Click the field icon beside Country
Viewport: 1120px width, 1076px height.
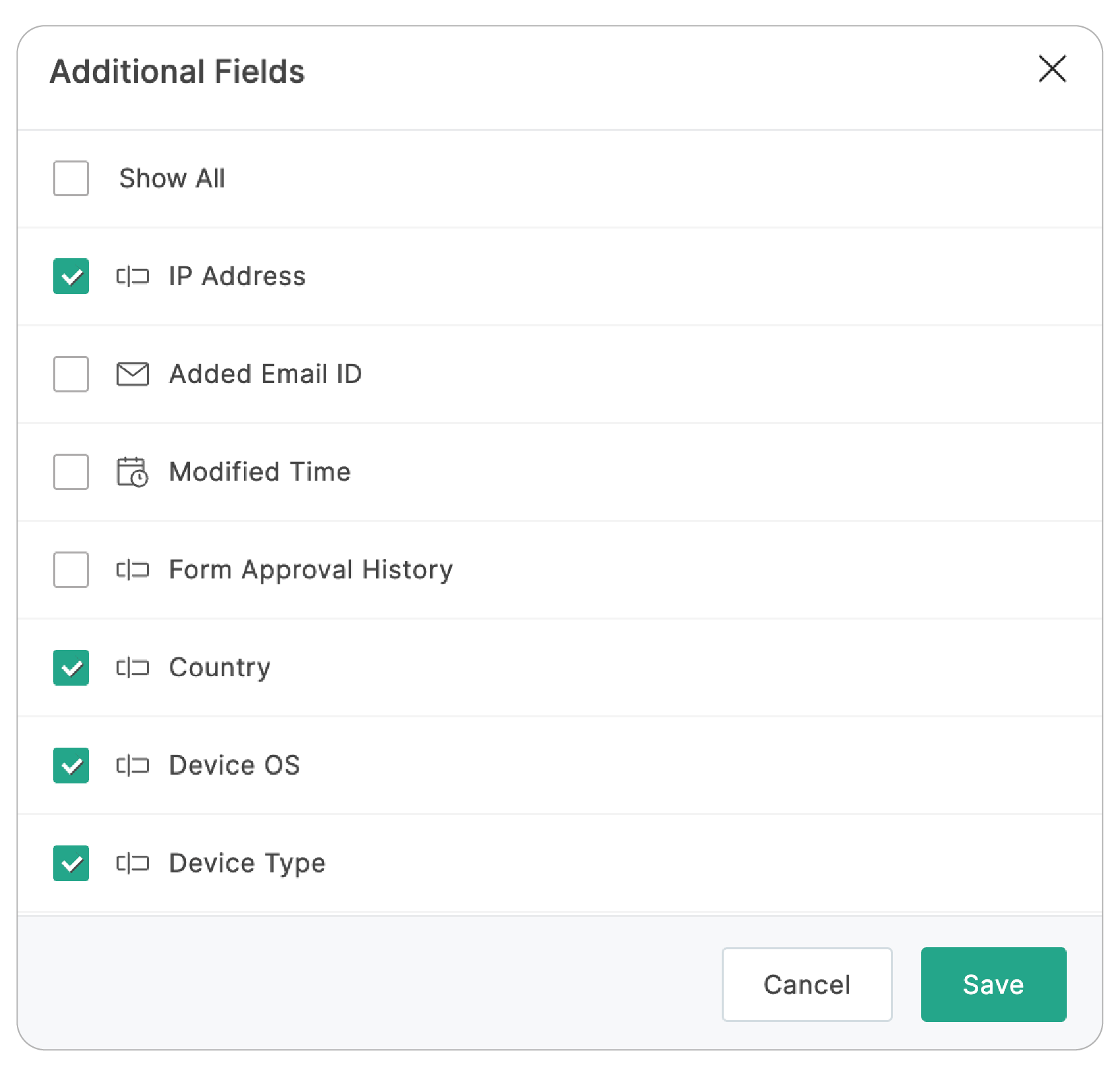tap(133, 667)
